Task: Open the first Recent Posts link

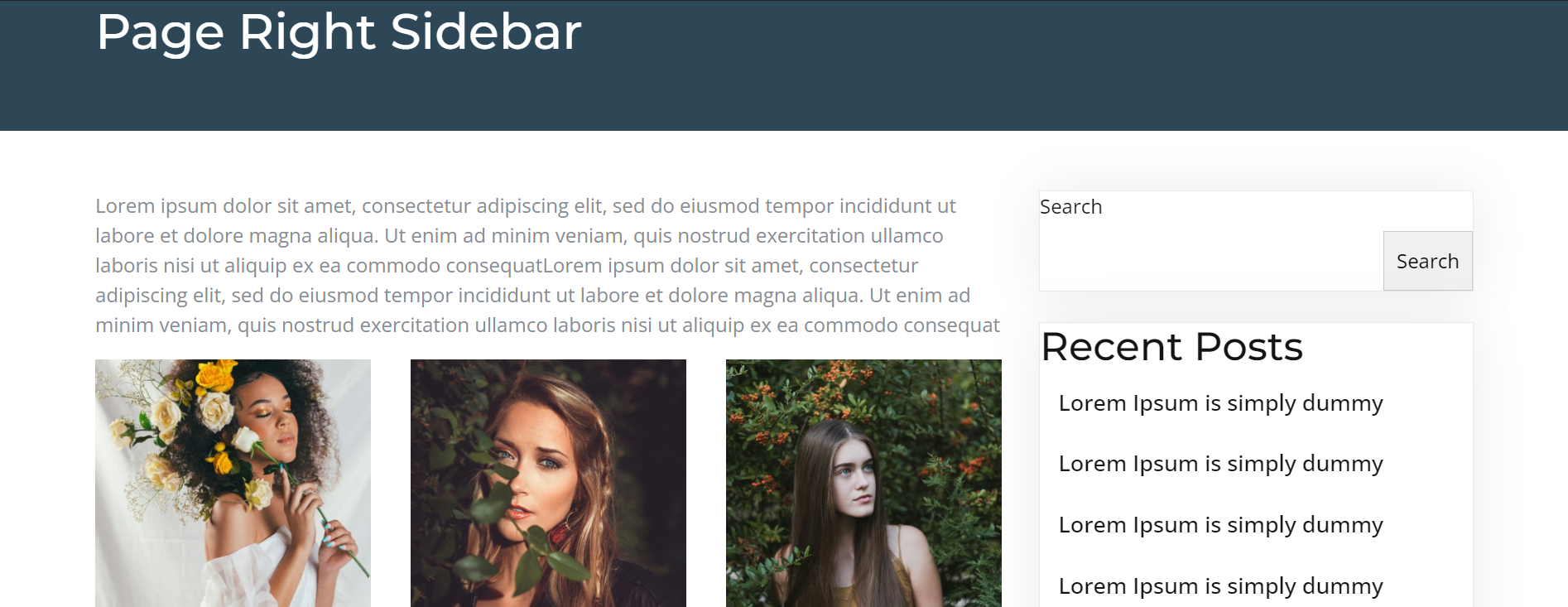Action: (1220, 403)
